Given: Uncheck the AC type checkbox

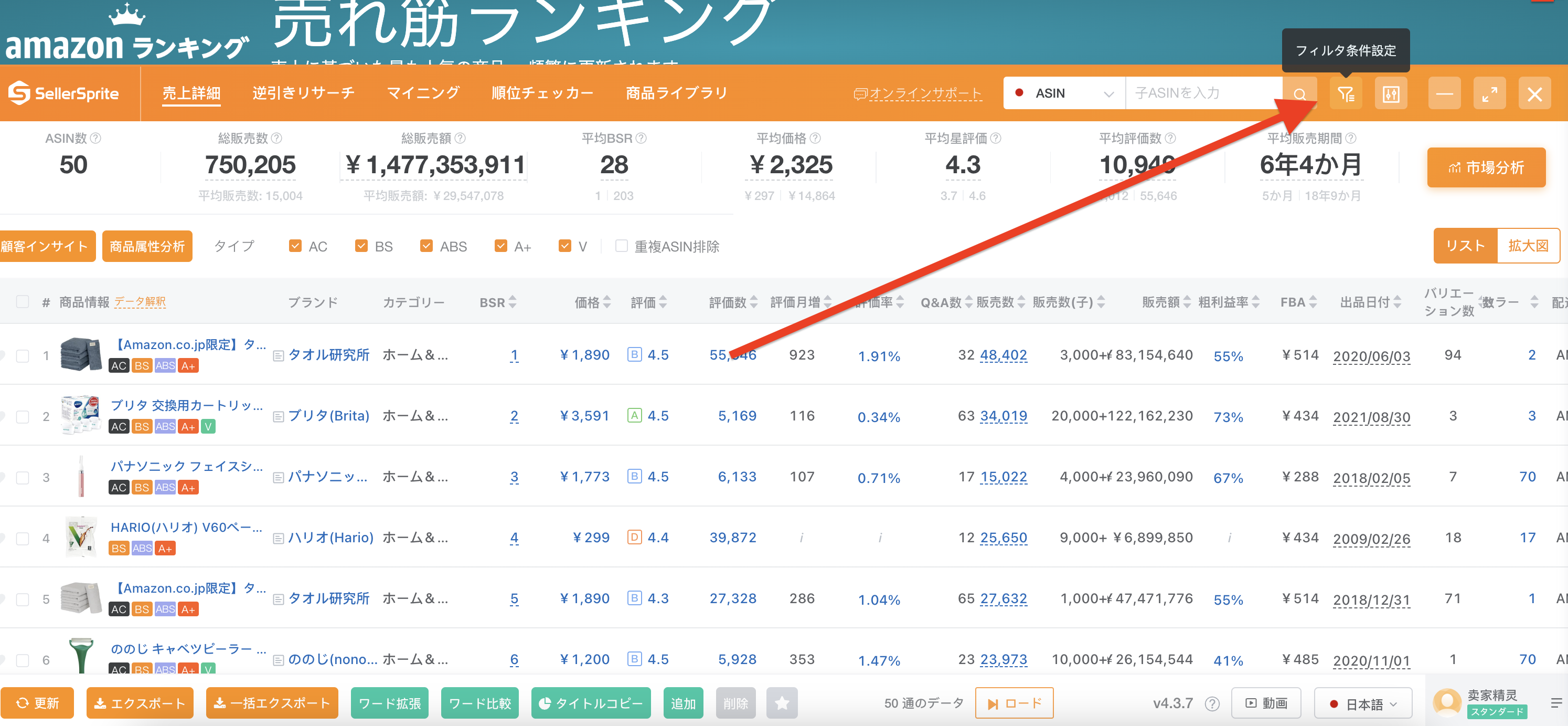Looking at the screenshot, I should pyautogui.click(x=295, y=246).
